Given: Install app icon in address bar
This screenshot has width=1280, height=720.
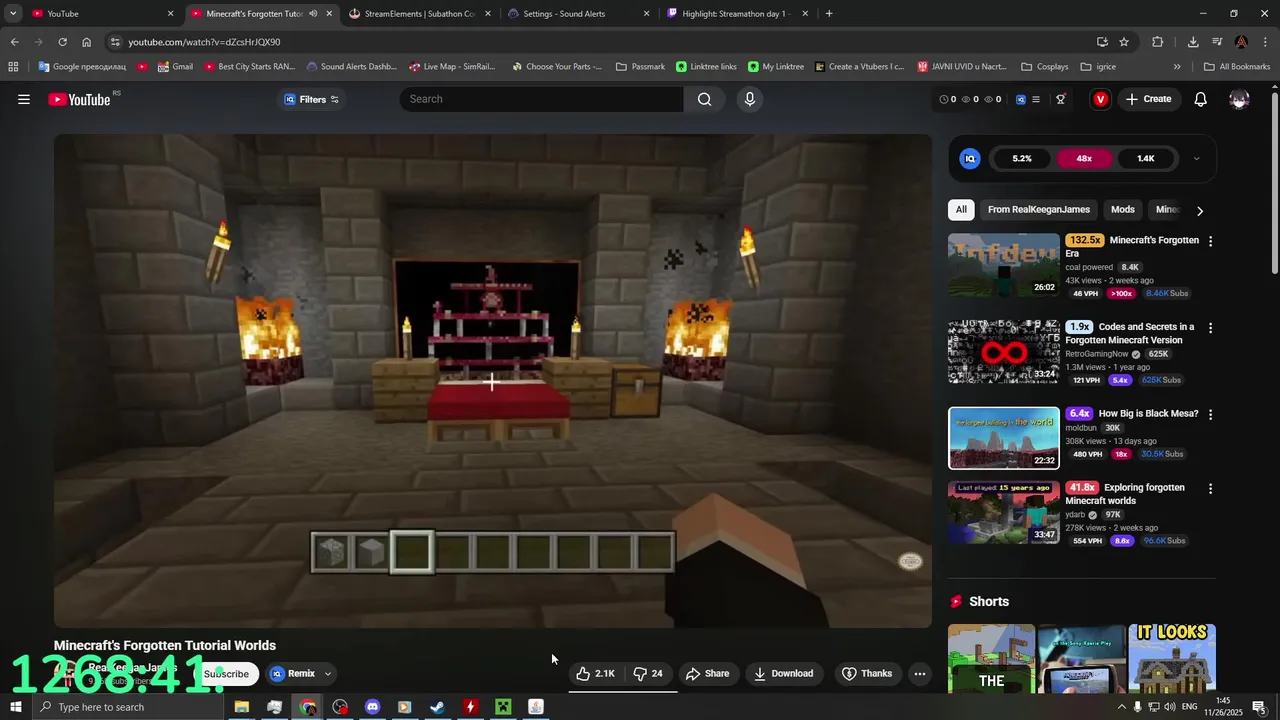Looking at the screenshot, I should coord(1102,42).
